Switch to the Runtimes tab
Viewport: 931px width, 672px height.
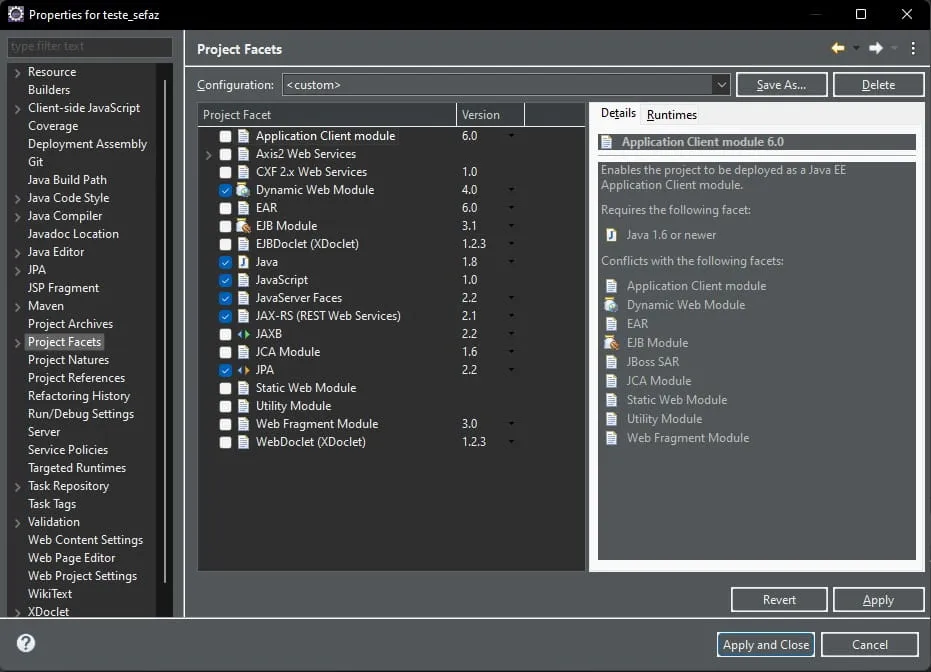coord(672,115)
